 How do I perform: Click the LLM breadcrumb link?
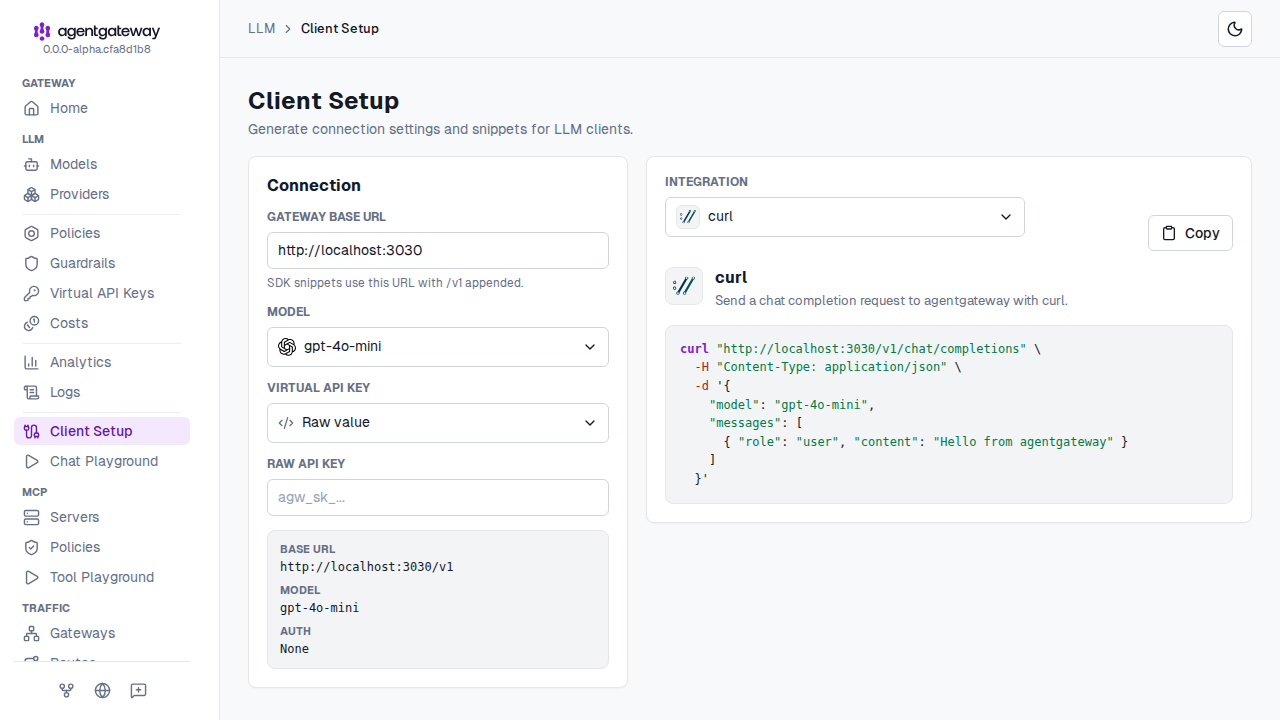261,28
